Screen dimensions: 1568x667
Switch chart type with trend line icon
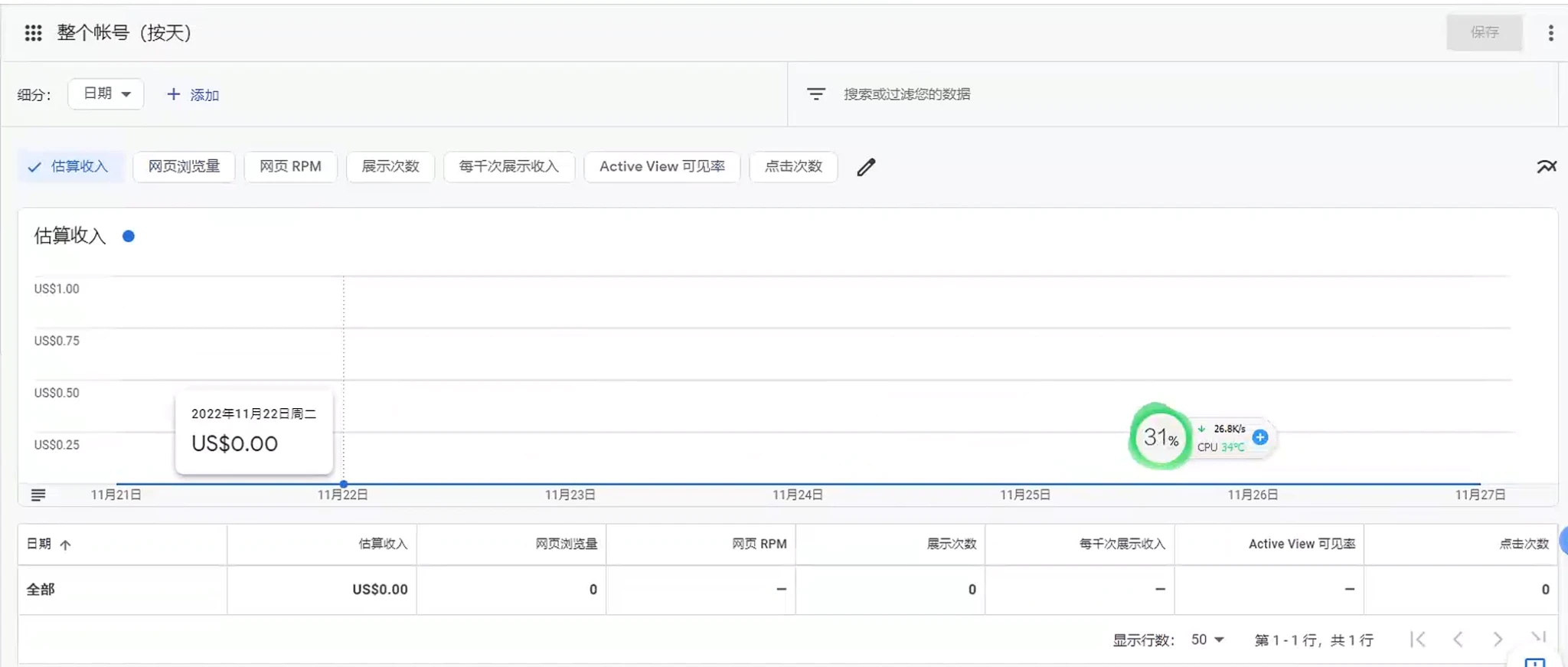[1546, 167]
